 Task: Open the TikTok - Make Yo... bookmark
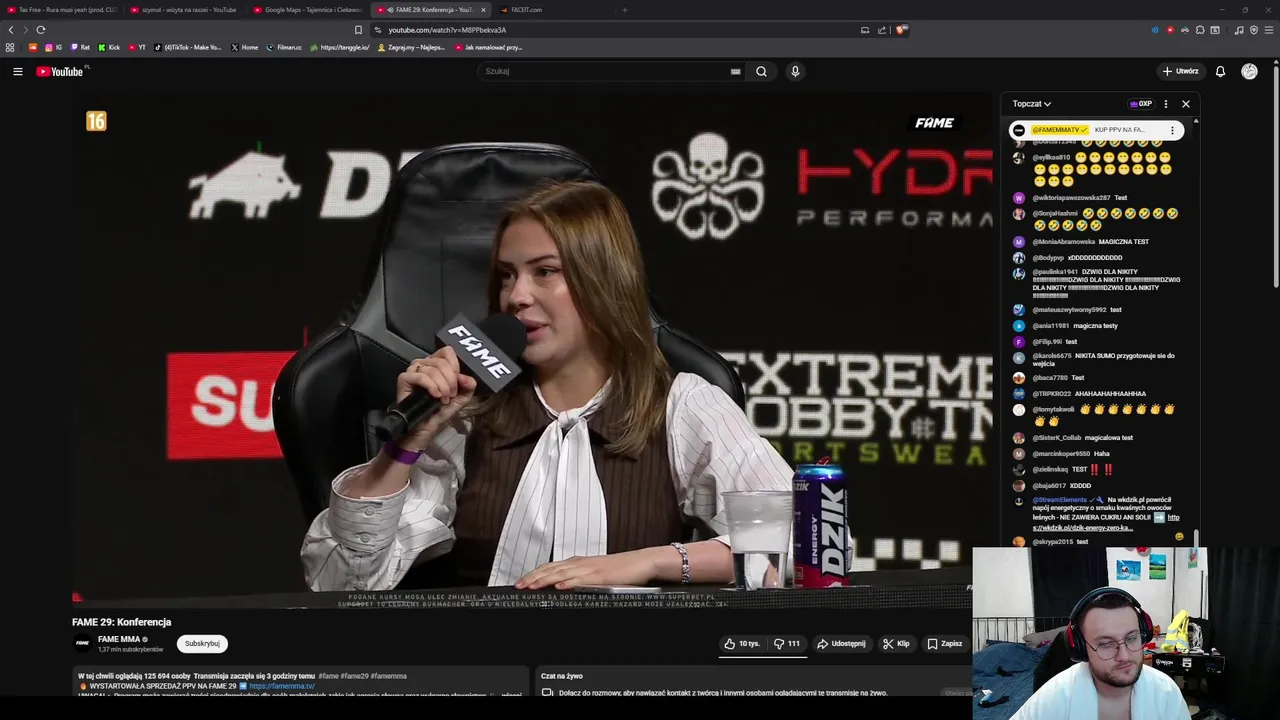tap(188, 47)
